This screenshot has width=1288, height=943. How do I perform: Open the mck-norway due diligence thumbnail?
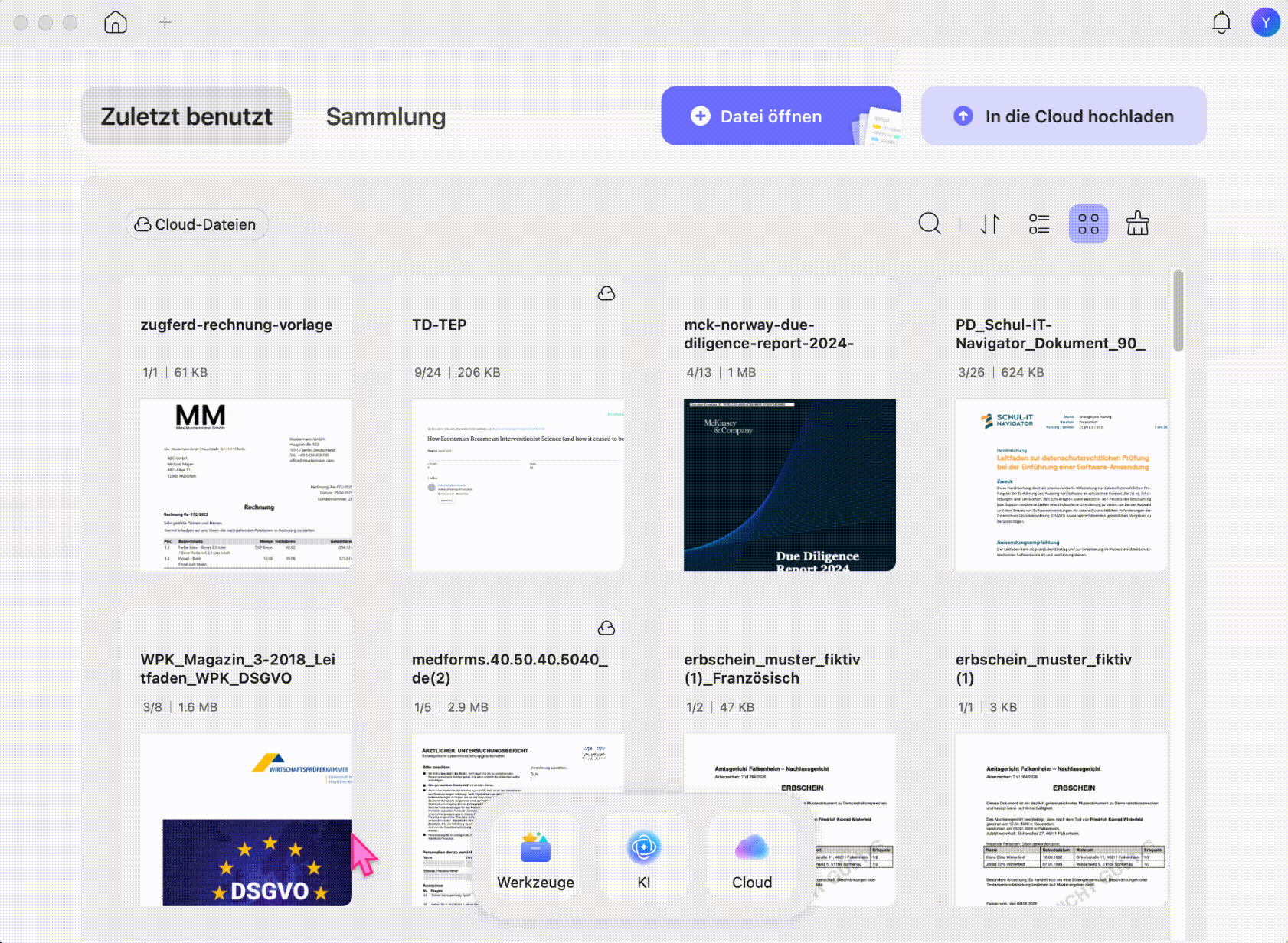(x=789, y=485)
